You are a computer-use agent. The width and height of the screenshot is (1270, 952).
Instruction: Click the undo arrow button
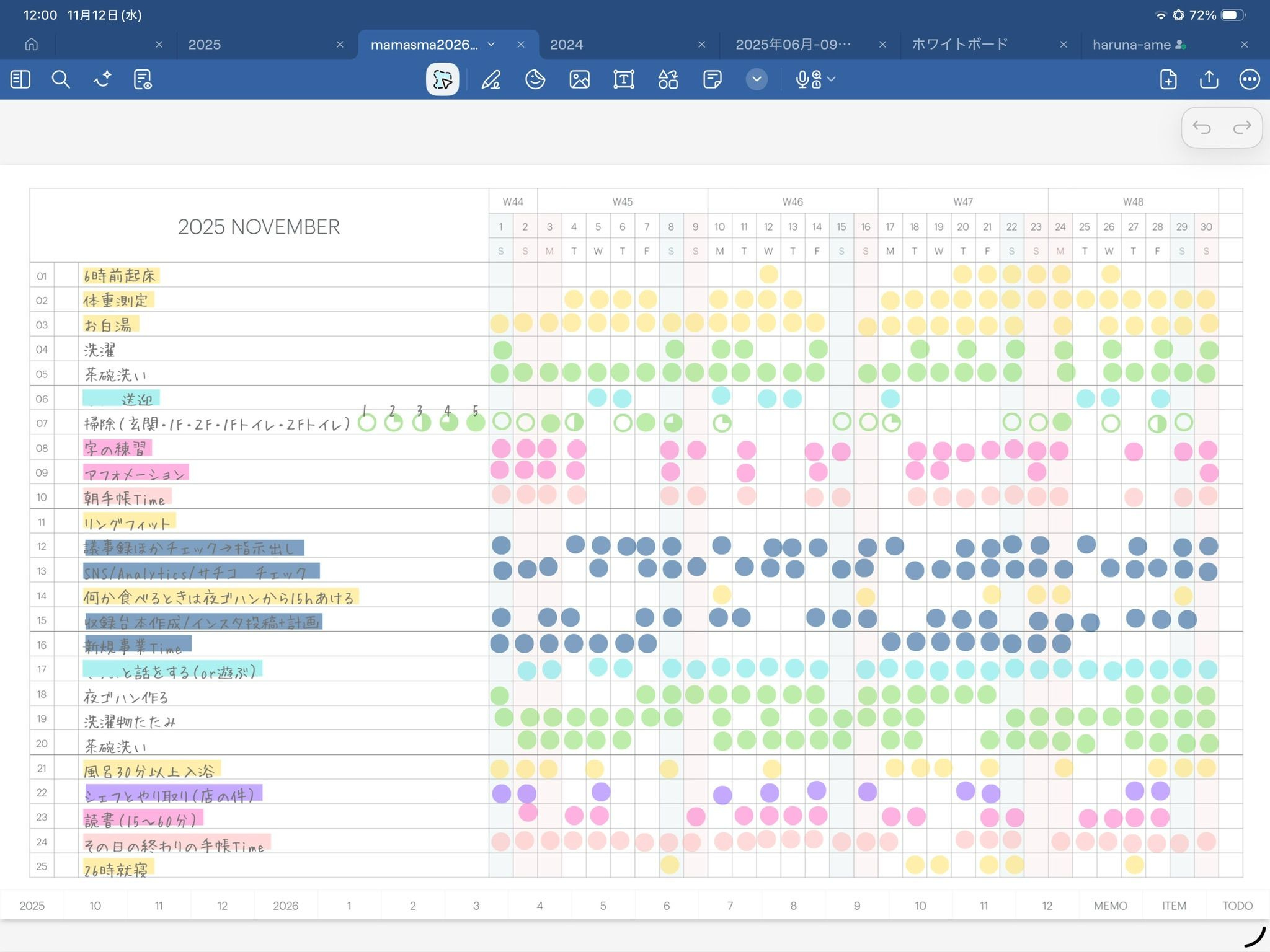tap(1201, 128)
